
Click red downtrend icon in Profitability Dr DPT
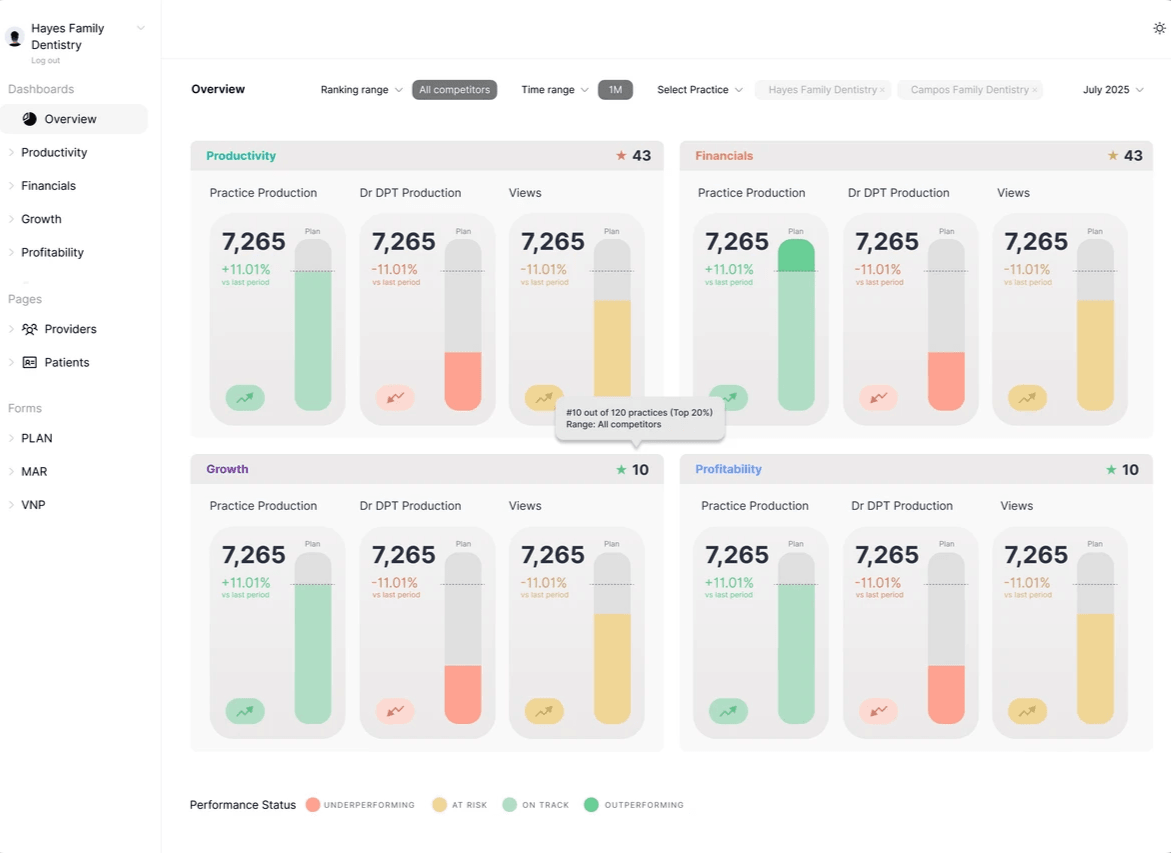[x=878, y=711]
